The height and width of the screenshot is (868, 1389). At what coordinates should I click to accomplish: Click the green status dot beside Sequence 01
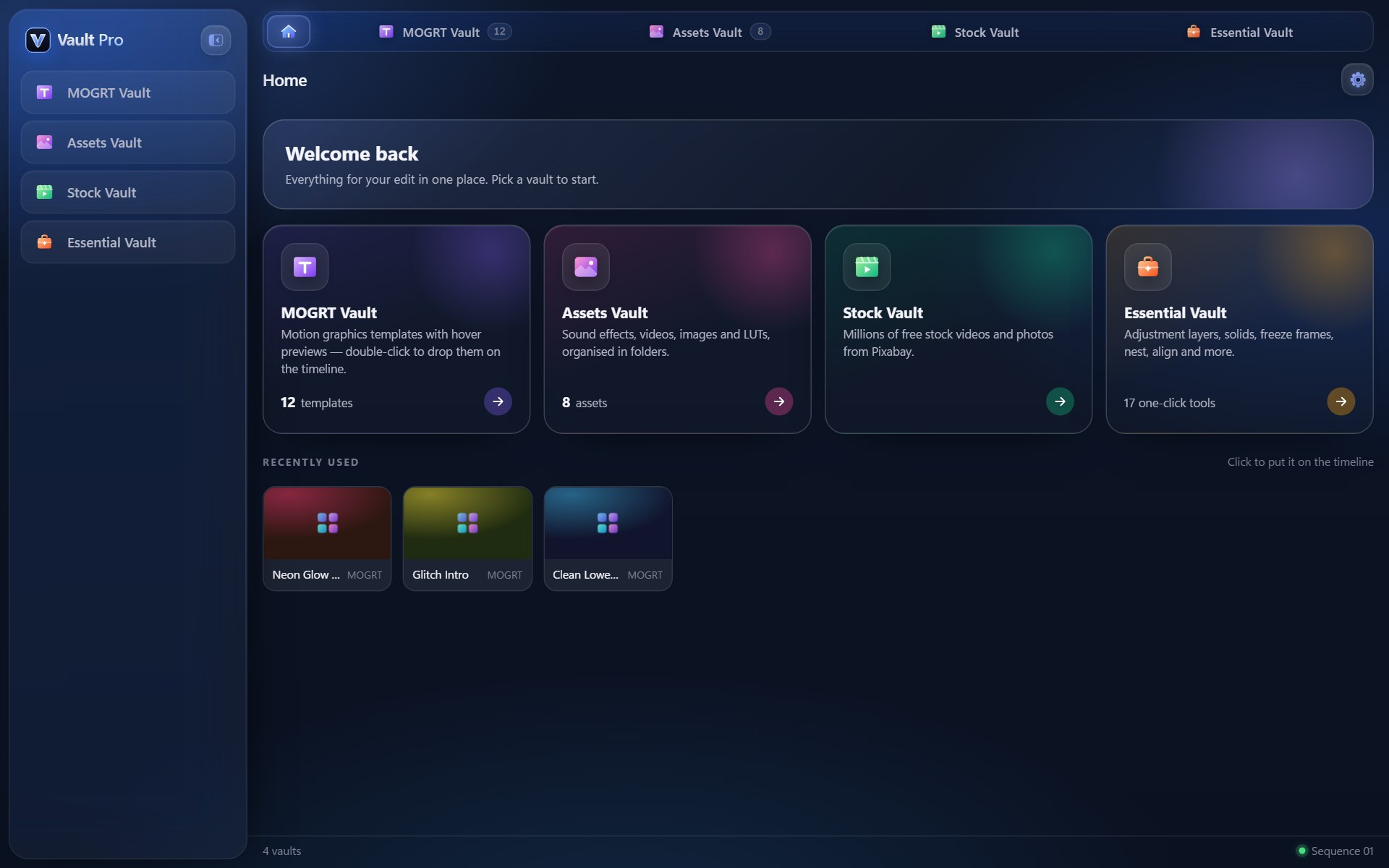point(1302,851)
